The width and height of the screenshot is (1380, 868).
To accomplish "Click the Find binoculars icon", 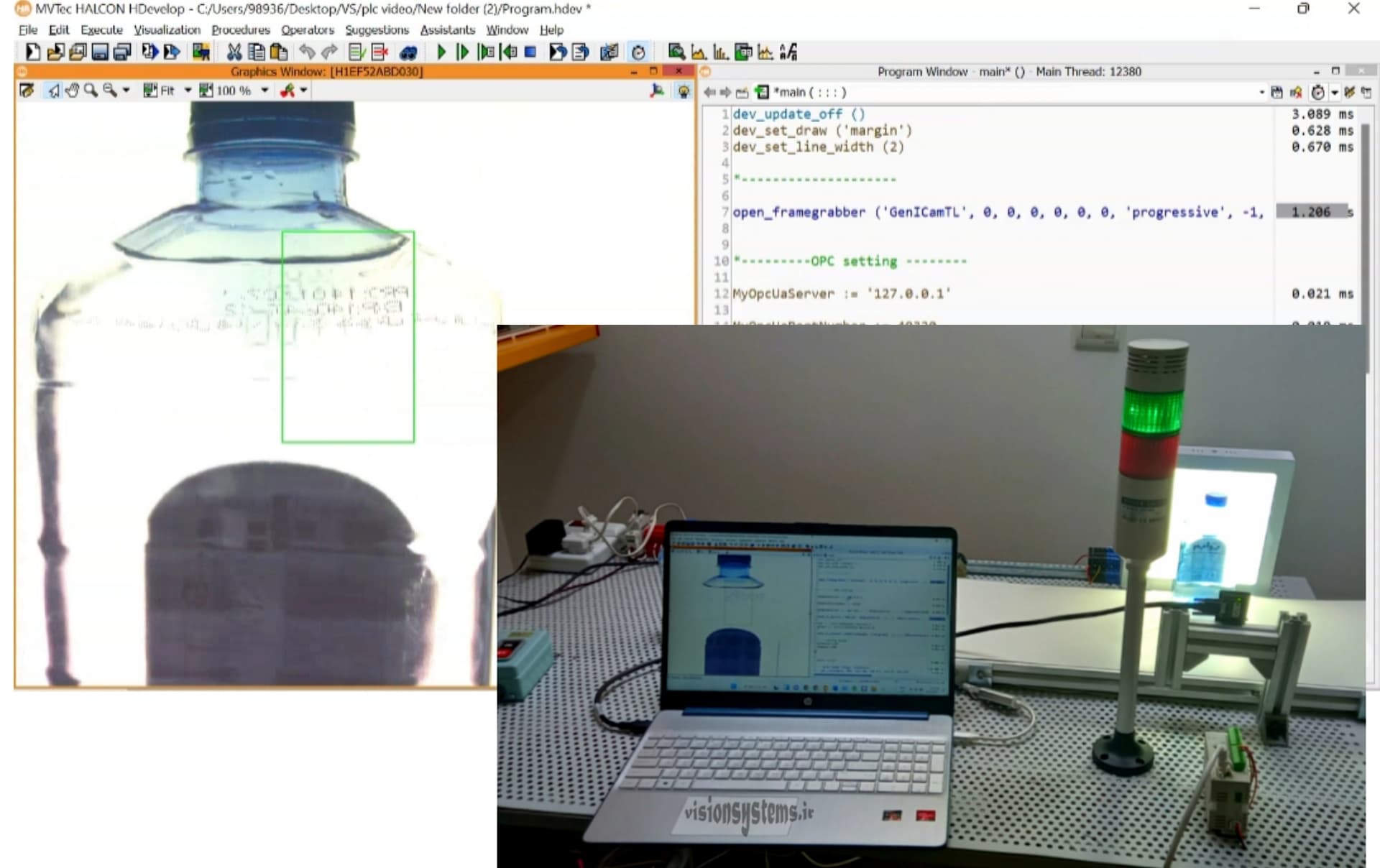I will coord(408,52).
